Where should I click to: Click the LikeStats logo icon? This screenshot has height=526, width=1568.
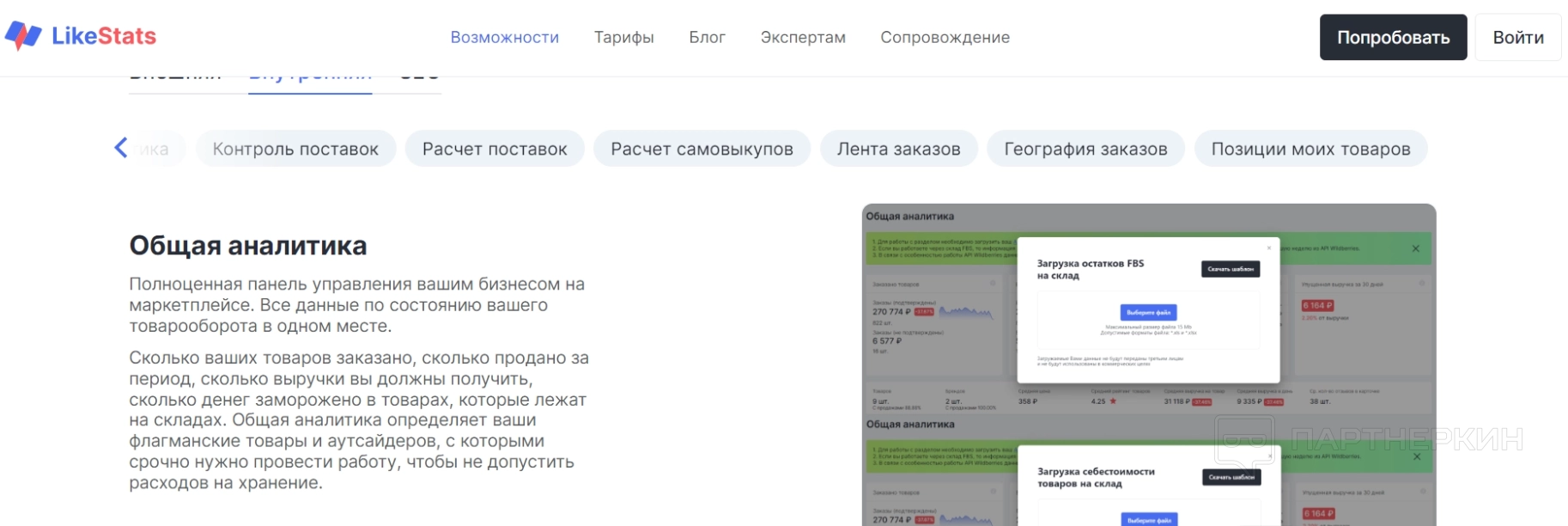[x=23, y=35]
